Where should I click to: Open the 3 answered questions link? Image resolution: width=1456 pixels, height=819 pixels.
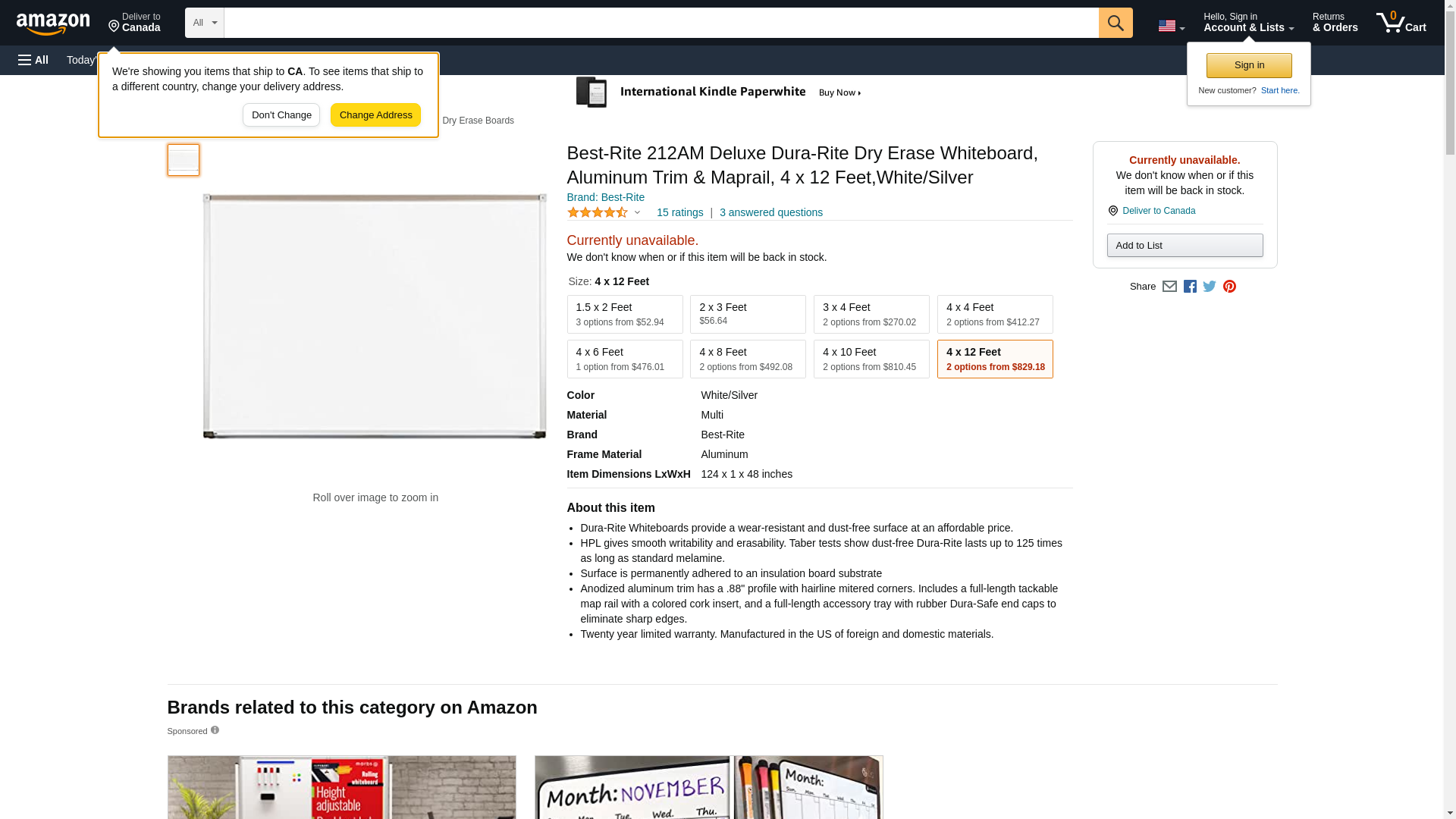(x=770, y=213)
